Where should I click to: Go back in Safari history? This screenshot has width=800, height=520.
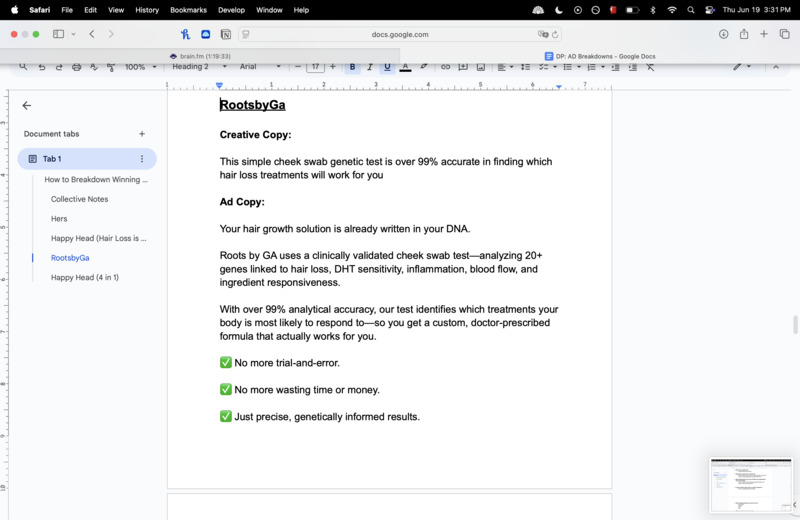(92, 34)
